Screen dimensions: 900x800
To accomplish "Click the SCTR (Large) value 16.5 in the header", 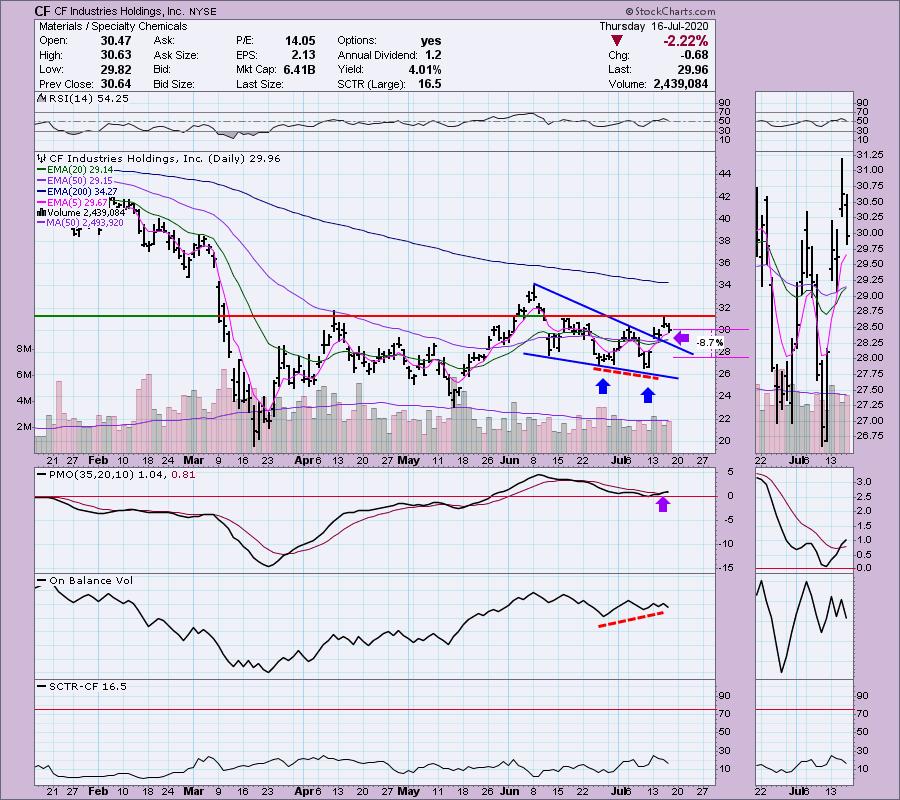I will (x=430, y=84).
